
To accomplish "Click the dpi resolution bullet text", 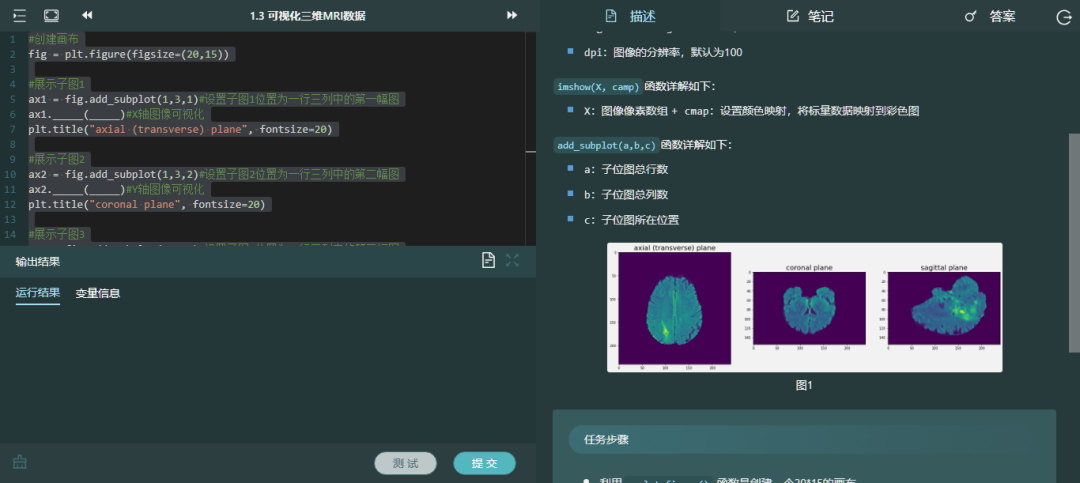I will click(663, 52).
